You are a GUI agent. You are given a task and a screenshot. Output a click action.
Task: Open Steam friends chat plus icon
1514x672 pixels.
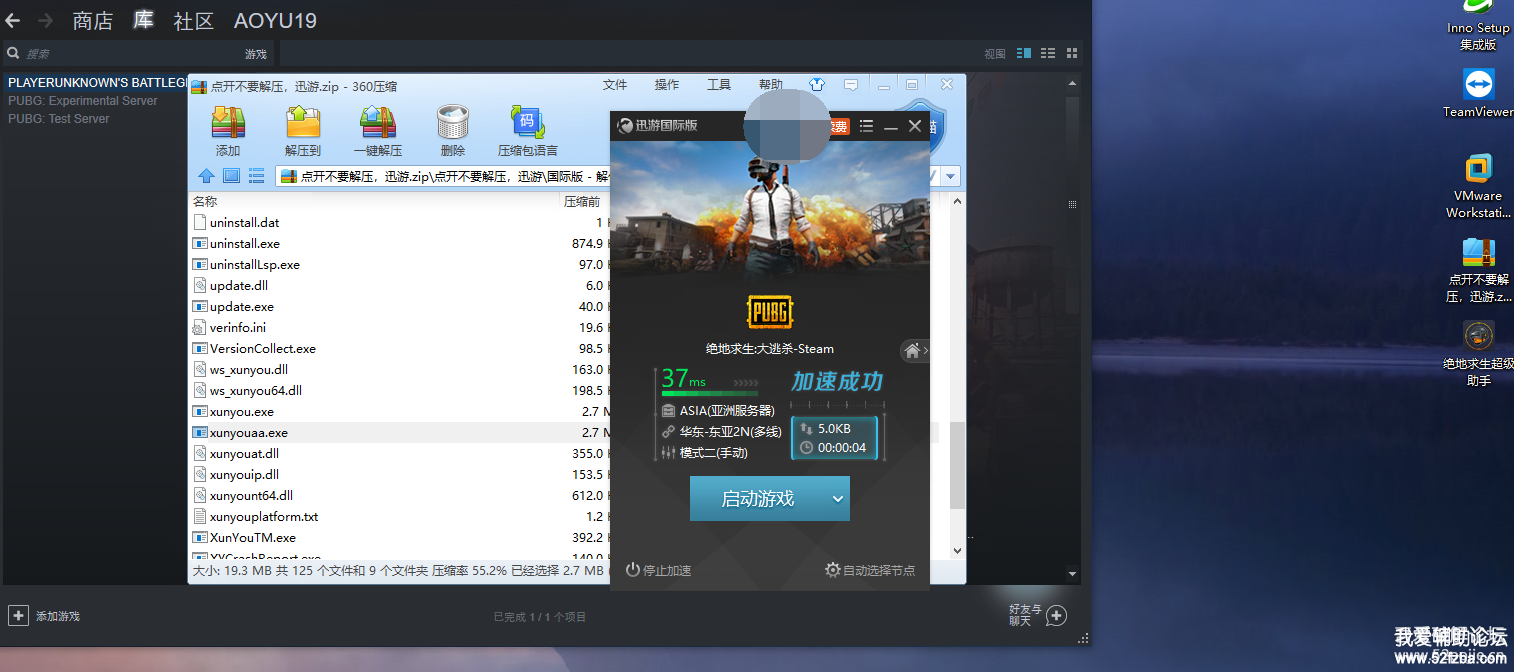tap(1056, 615)
